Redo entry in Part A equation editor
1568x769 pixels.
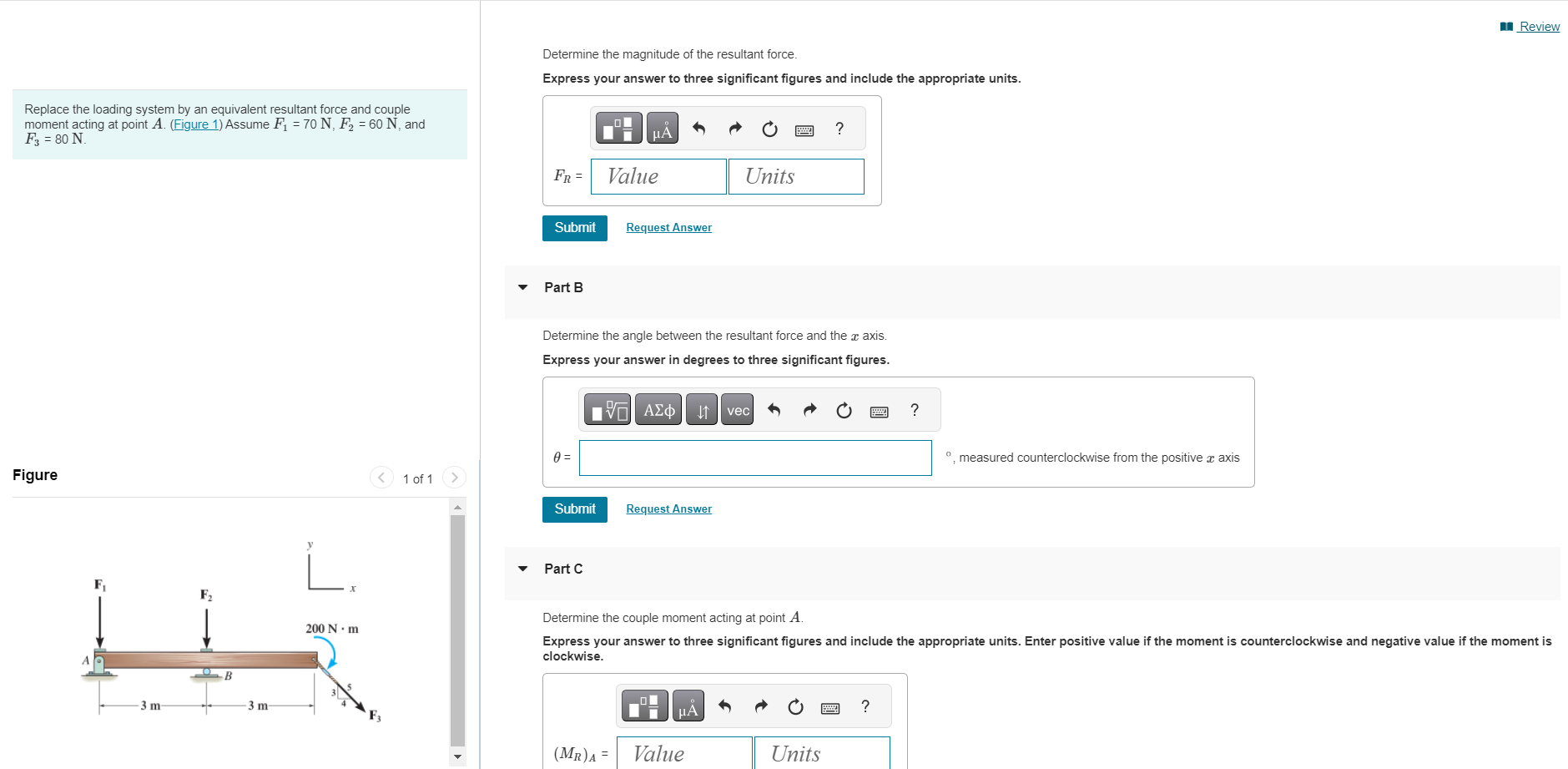(734, 129)
